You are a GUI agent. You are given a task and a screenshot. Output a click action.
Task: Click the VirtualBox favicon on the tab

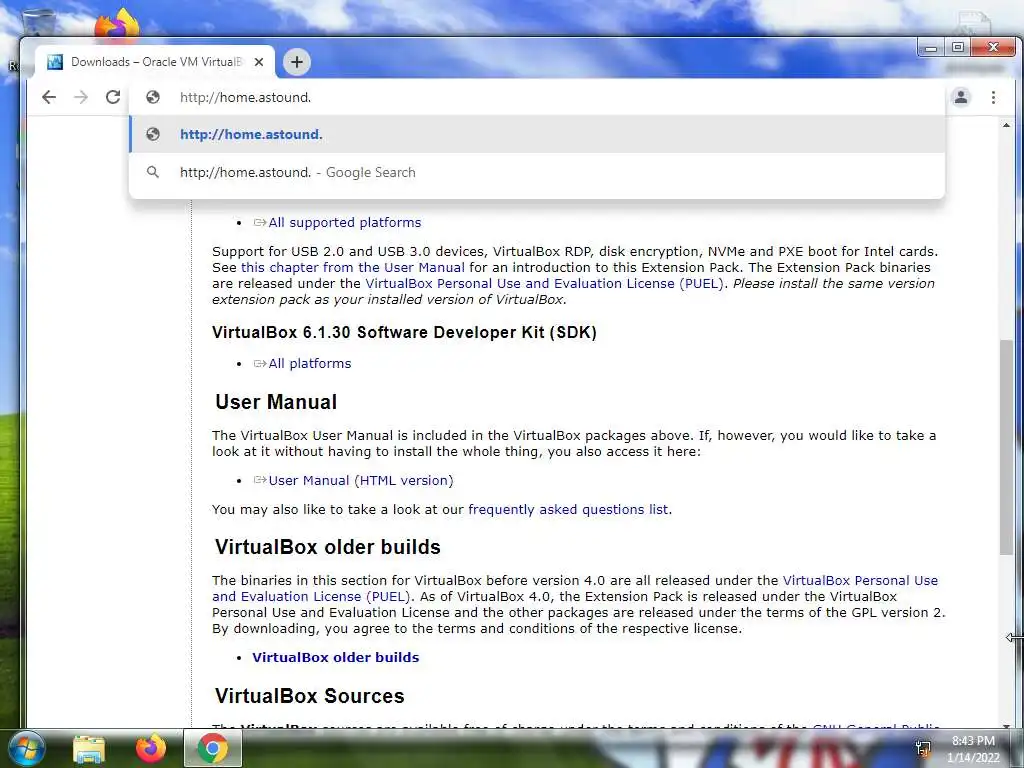(56, 62)
